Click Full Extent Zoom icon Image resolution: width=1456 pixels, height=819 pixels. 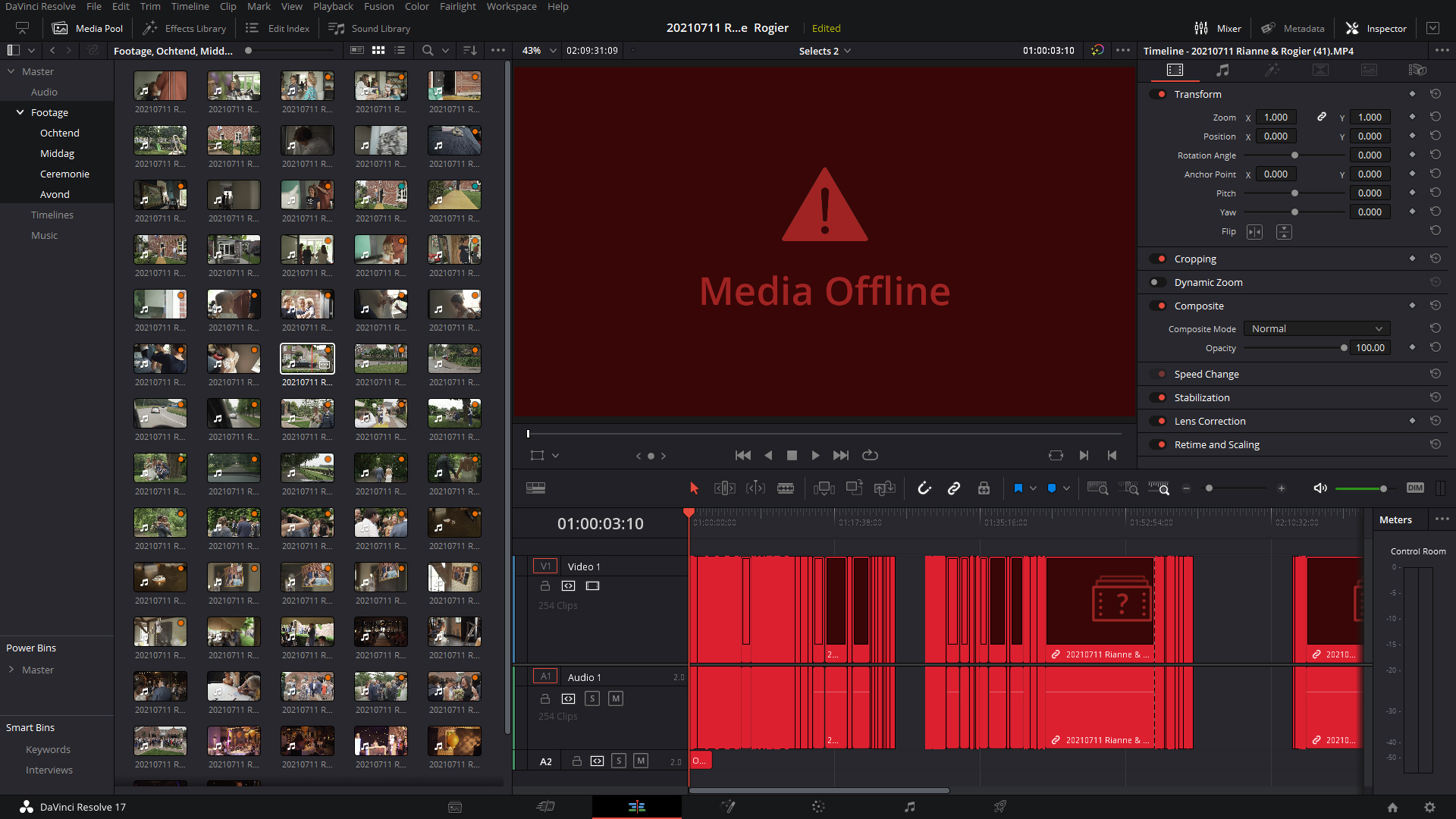1097,488
